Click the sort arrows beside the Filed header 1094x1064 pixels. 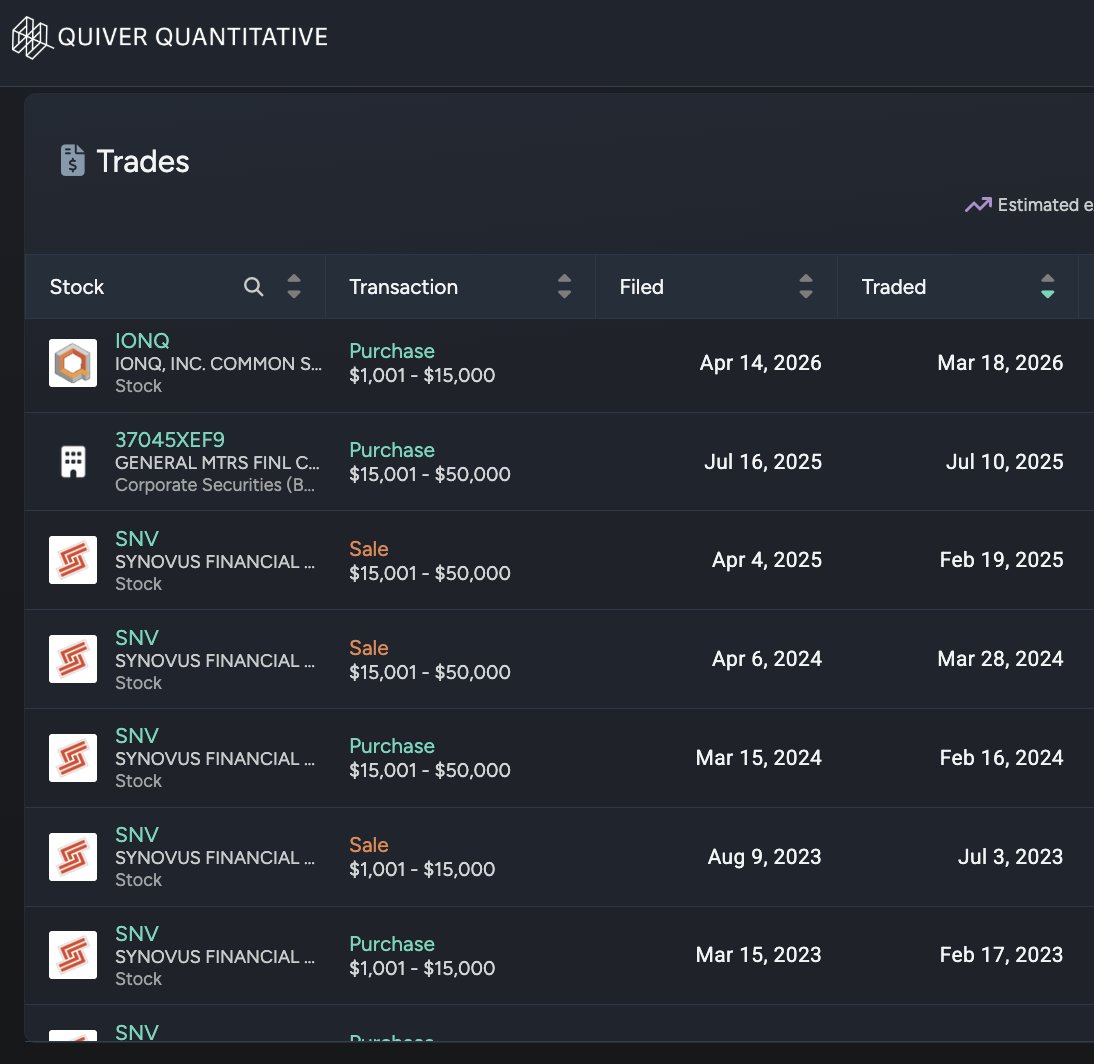point(805,287)
